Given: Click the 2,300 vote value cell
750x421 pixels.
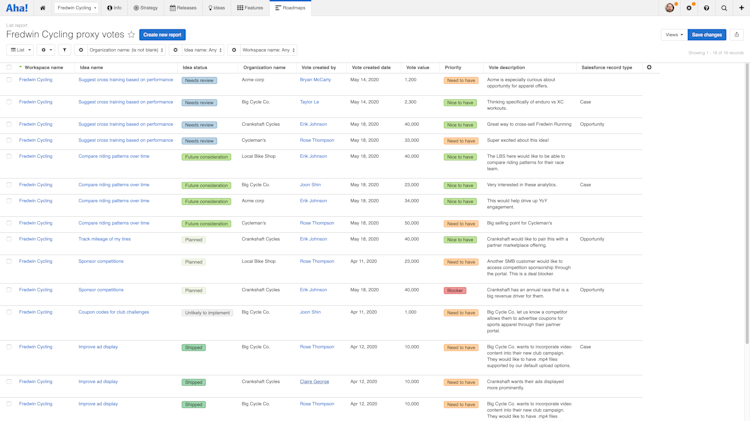Looking at the screenshot, I should 410,102.
